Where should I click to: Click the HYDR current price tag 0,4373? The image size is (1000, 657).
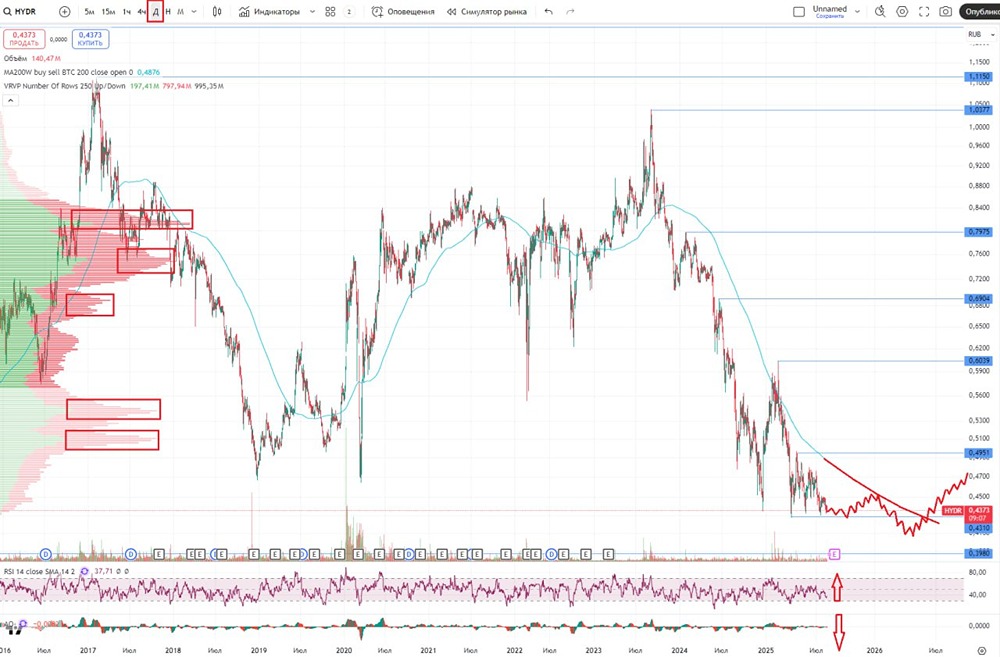click(967, 513)
